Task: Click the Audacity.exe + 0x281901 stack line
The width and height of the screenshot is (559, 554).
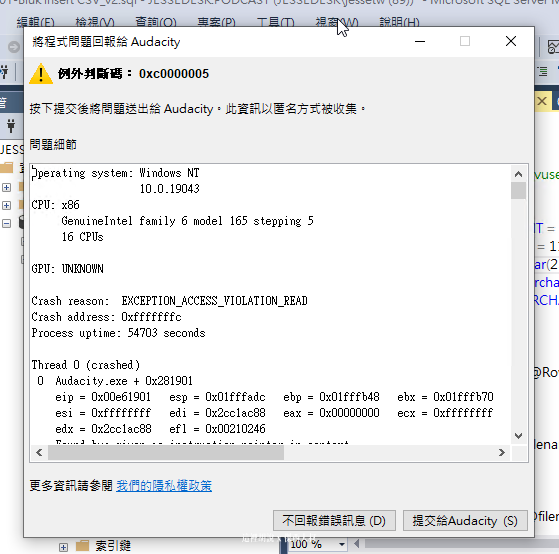Action: (115, 381)
